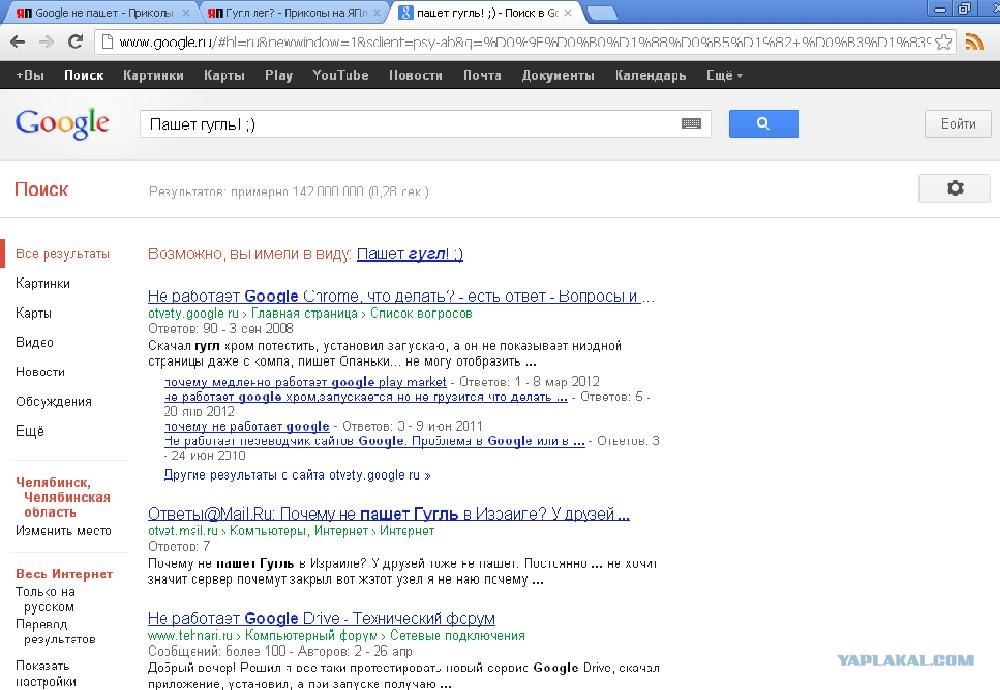Open 'Play' in the top bar

pyautogui.click(x=279, y=75)
